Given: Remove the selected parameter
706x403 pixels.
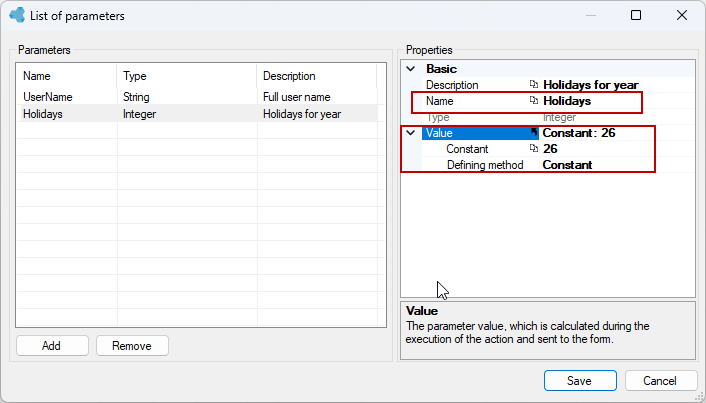Looking at the screenshot, I should (x=132, y=345).
